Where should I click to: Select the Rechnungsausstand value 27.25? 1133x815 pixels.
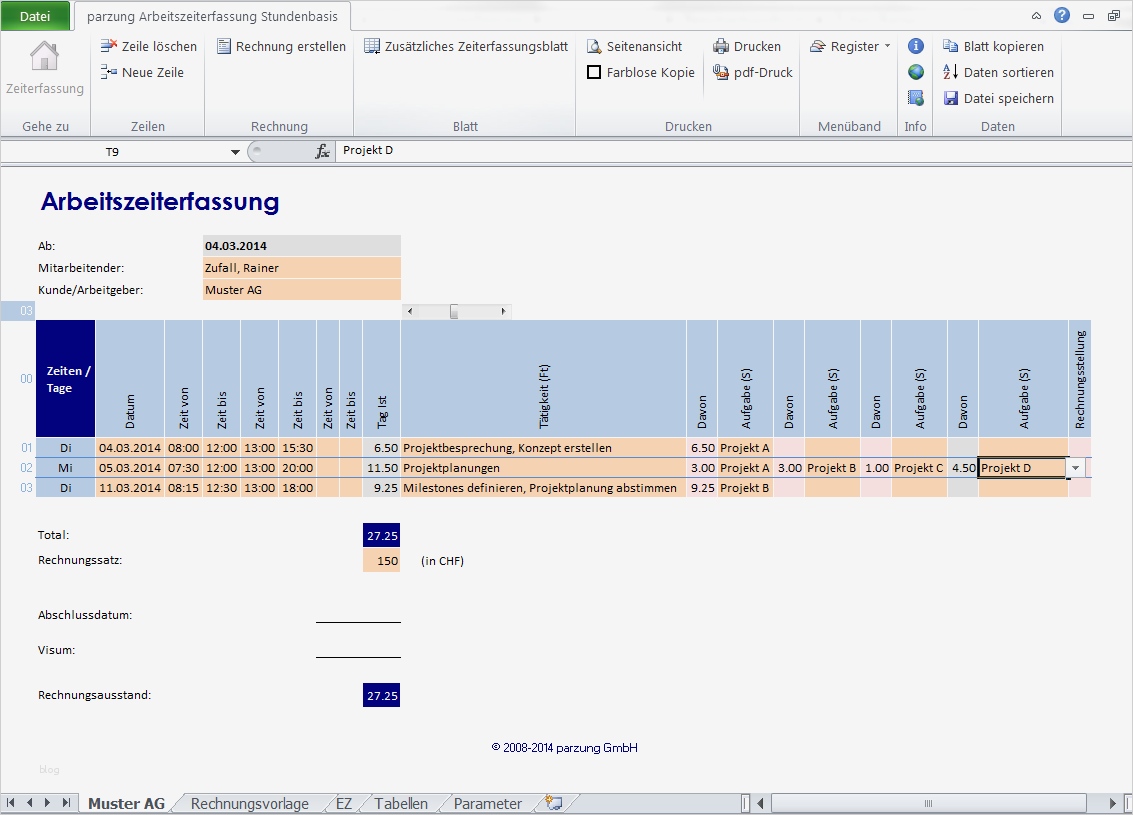tap(382, 695)
